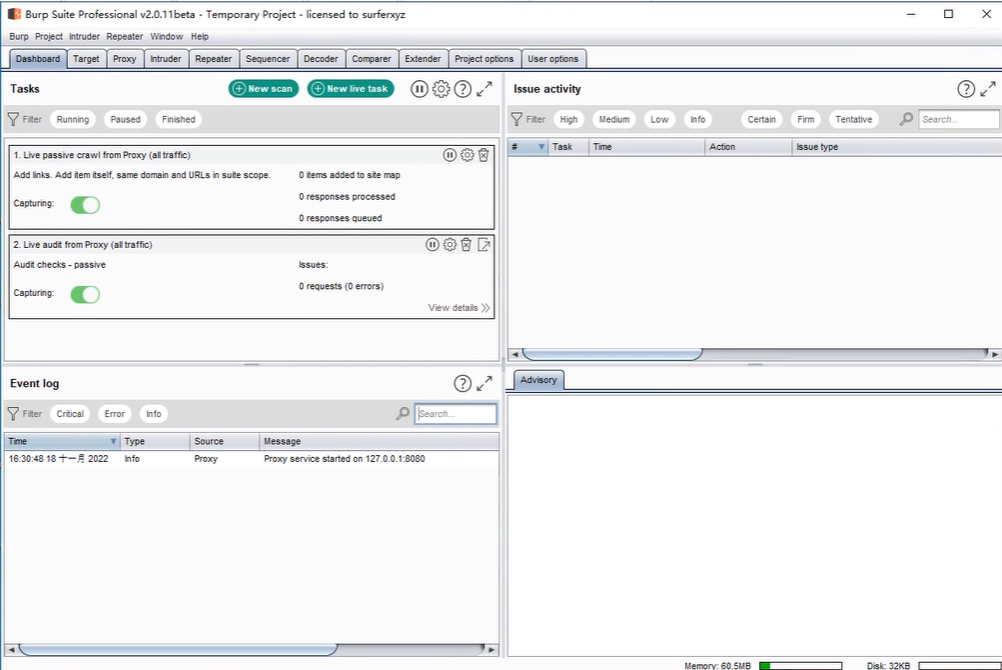This screenshot has width=1002, height=670.
Task: Select the Advisory tab
Action: (538, 380)
